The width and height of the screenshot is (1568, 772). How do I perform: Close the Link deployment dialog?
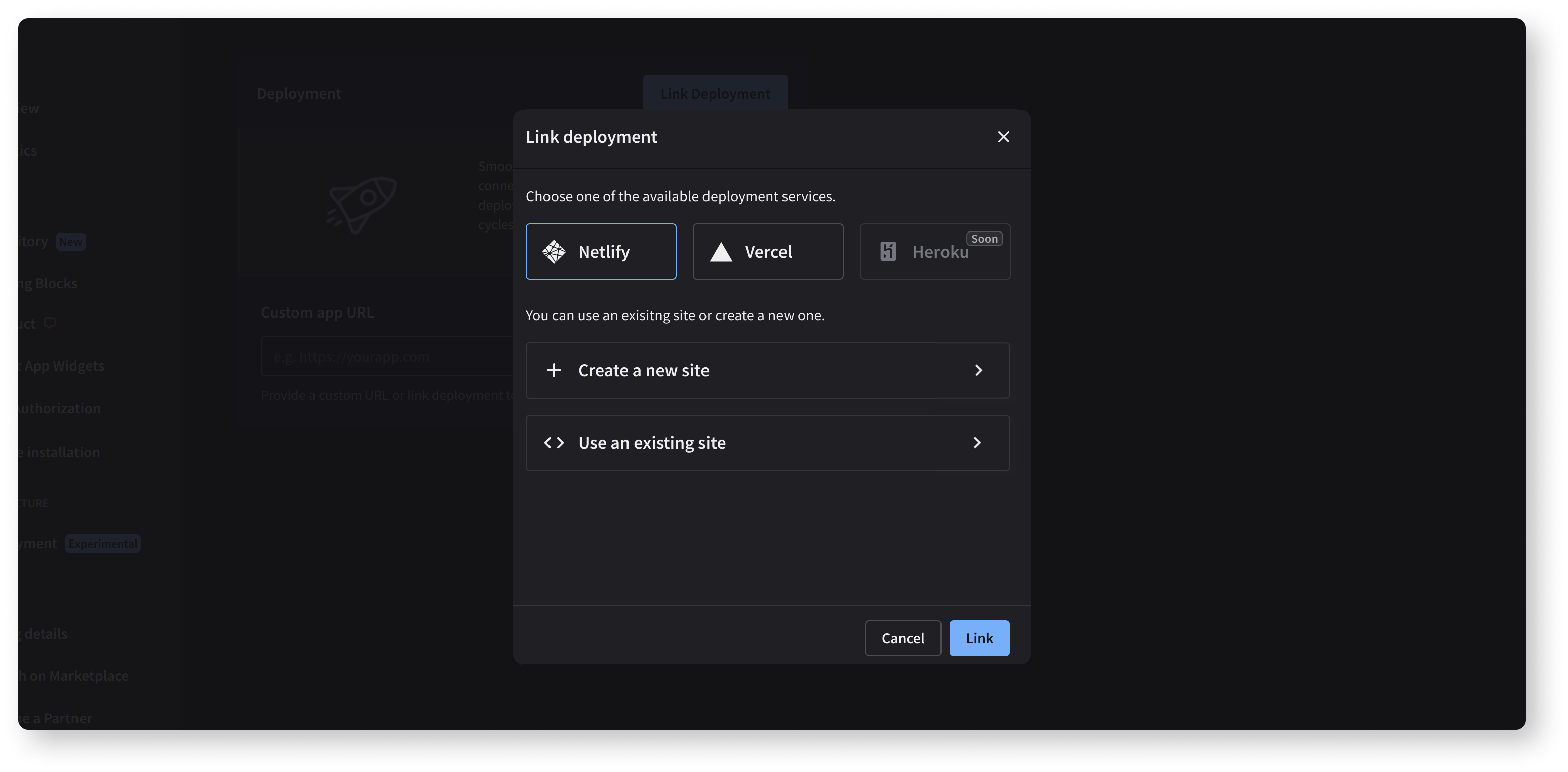click(x=1003, y=137)
